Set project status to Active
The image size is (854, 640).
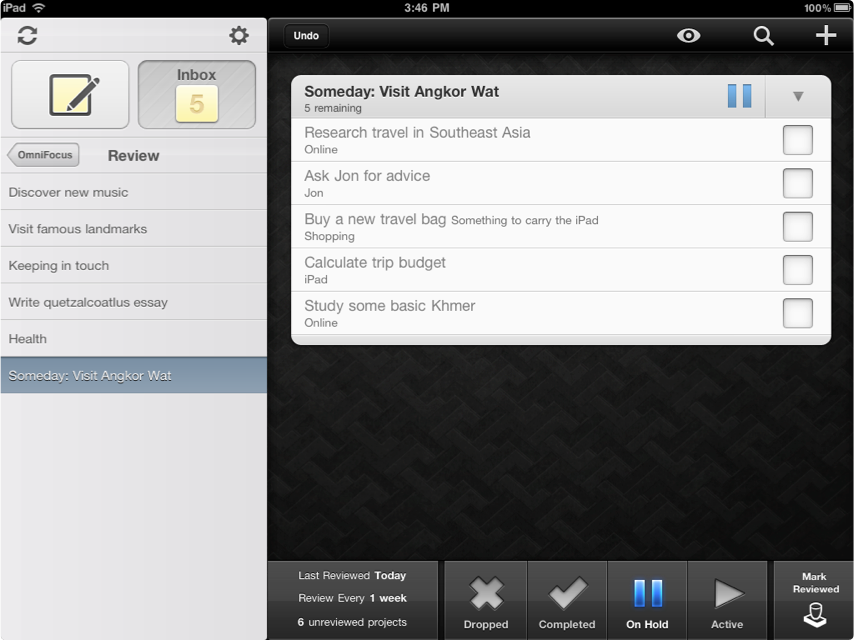point(727,601)
